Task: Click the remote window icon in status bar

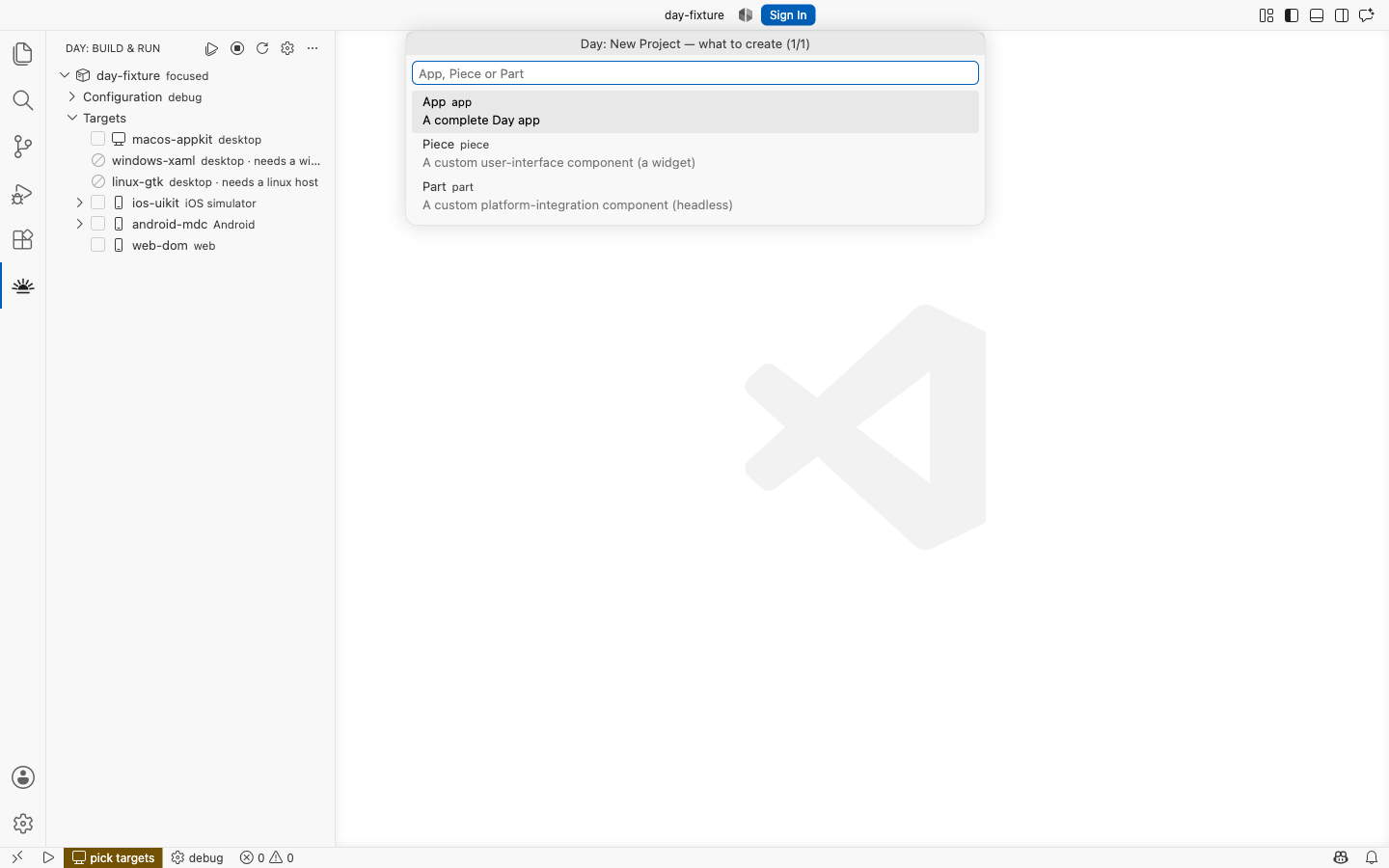Action: 17,857
